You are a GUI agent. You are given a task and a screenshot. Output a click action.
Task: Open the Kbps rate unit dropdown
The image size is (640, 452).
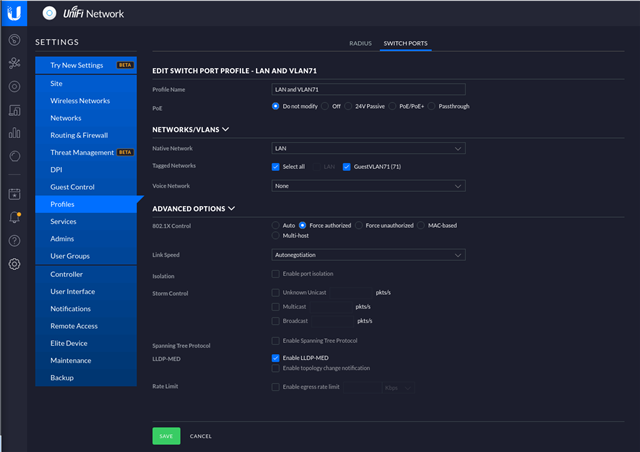[398, 388]
